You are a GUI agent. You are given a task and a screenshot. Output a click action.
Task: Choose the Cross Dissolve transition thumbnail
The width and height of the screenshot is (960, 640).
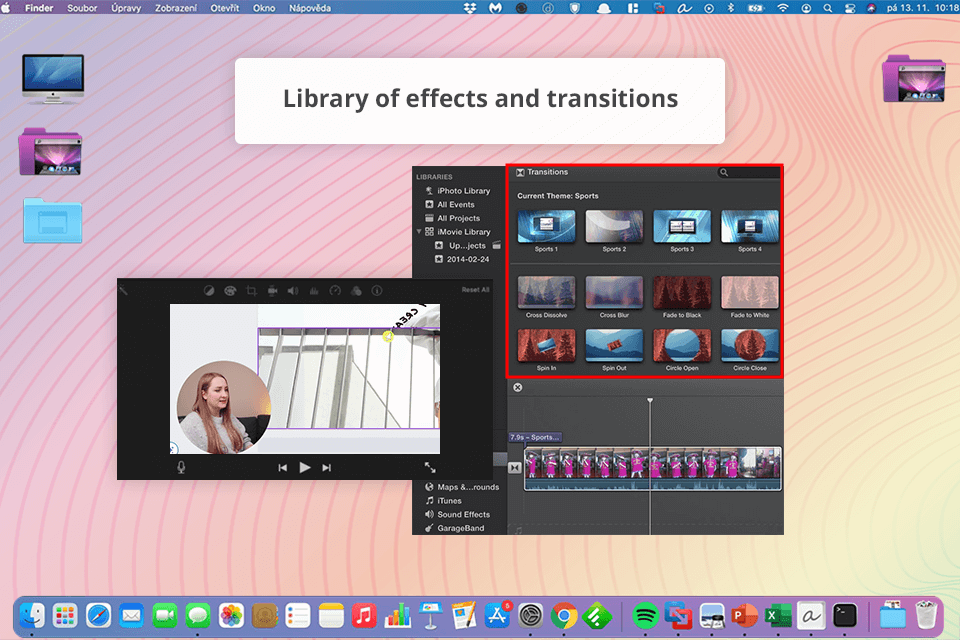click(546, 292)
